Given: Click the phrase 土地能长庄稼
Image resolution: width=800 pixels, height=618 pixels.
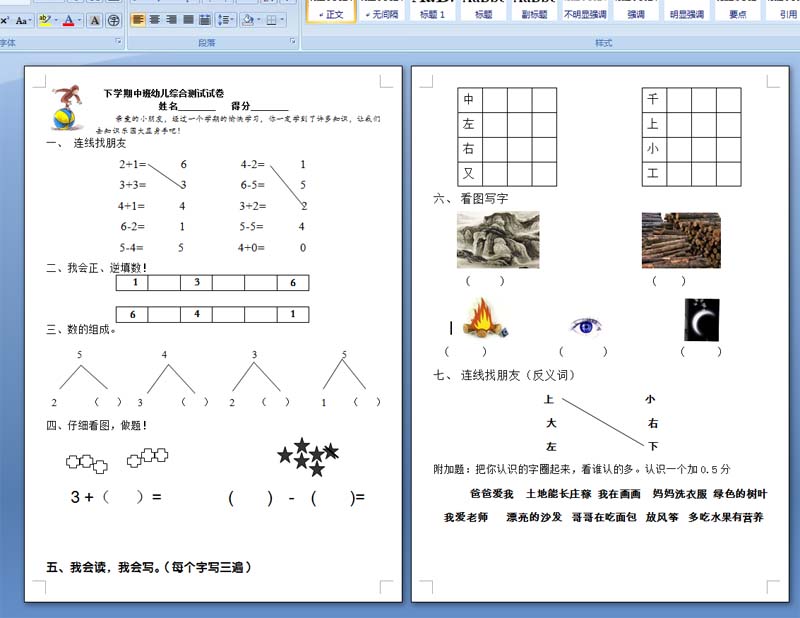Looking at the screenshot, I should (x=559, y=494).
